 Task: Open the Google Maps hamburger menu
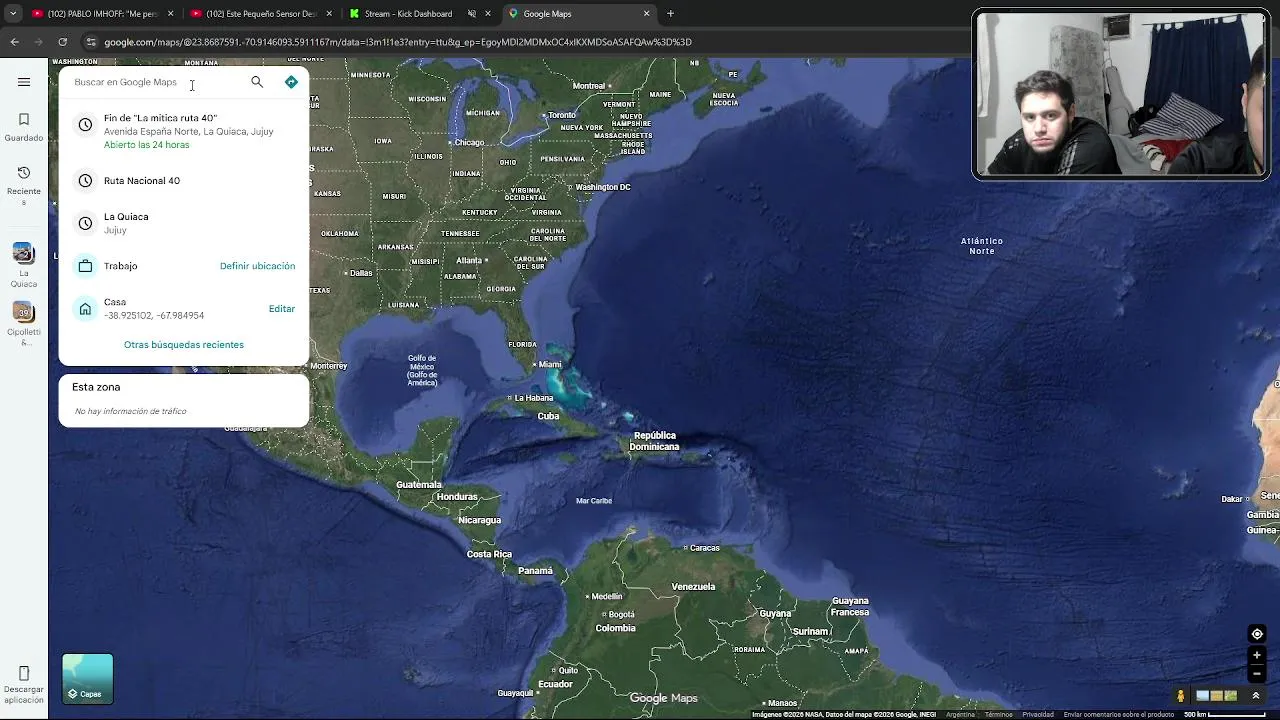coord(24,82)
